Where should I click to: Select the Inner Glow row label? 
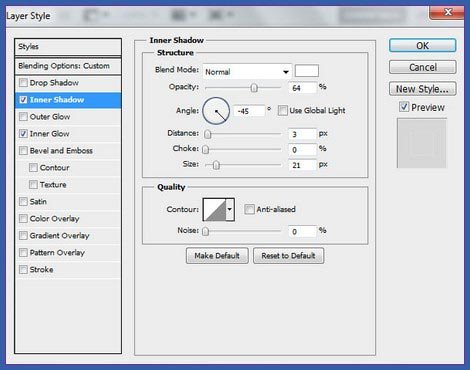pyautogui.click(x=50, y=134)
